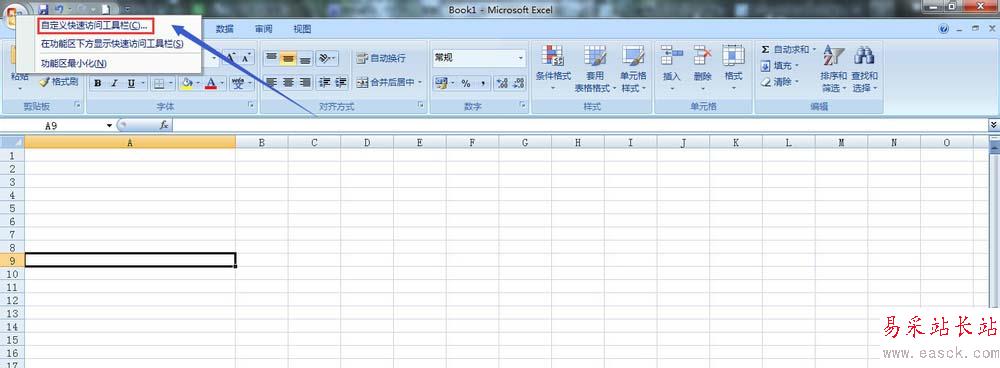Image resolution: width=1000 pixels, height=368 pixels.
Task: Open the borders dropdown arrow
Action: pos(172,83)
